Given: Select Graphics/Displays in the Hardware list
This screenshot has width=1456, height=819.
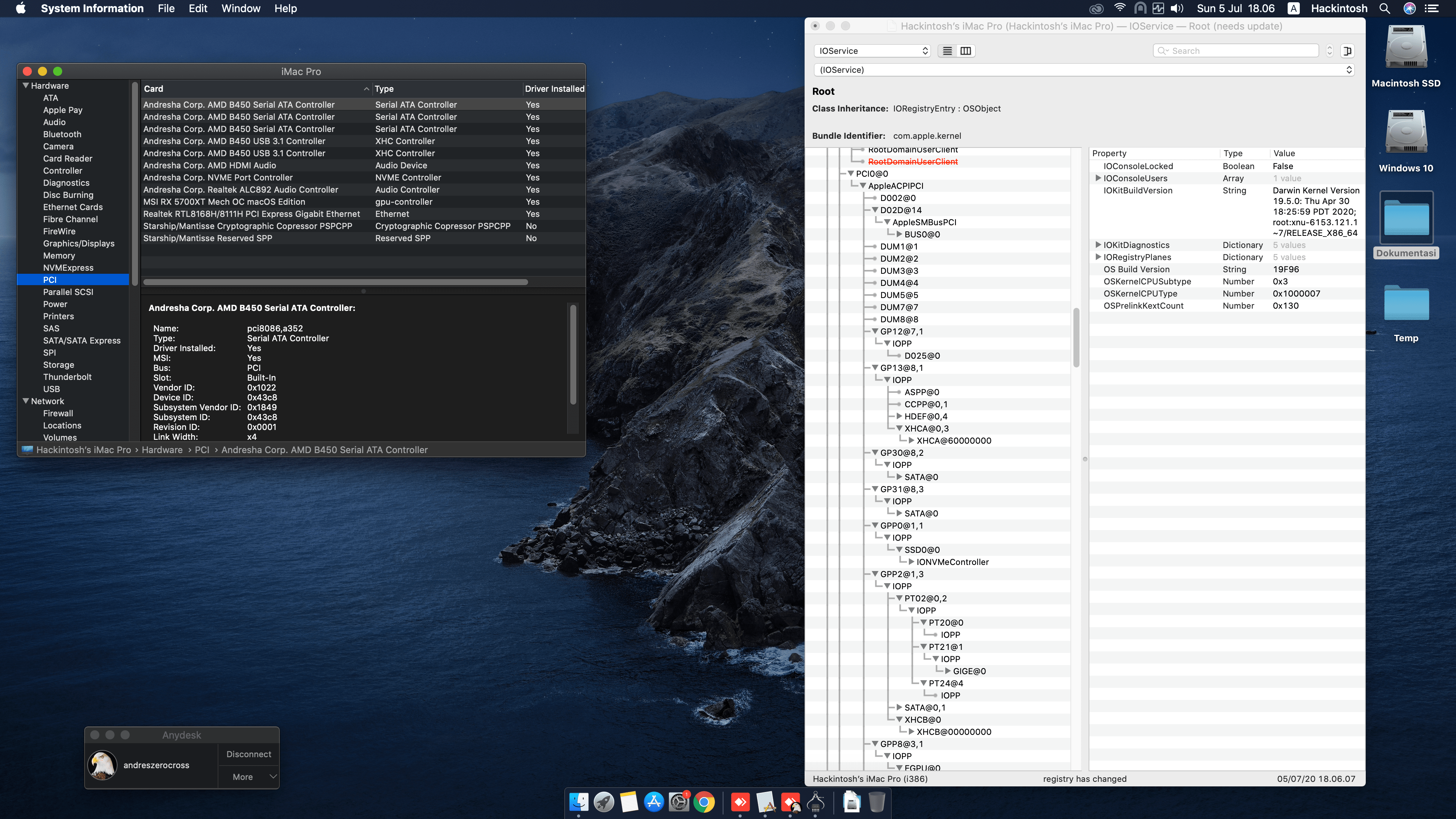Looking at the screenshot, I should point(78,243).
